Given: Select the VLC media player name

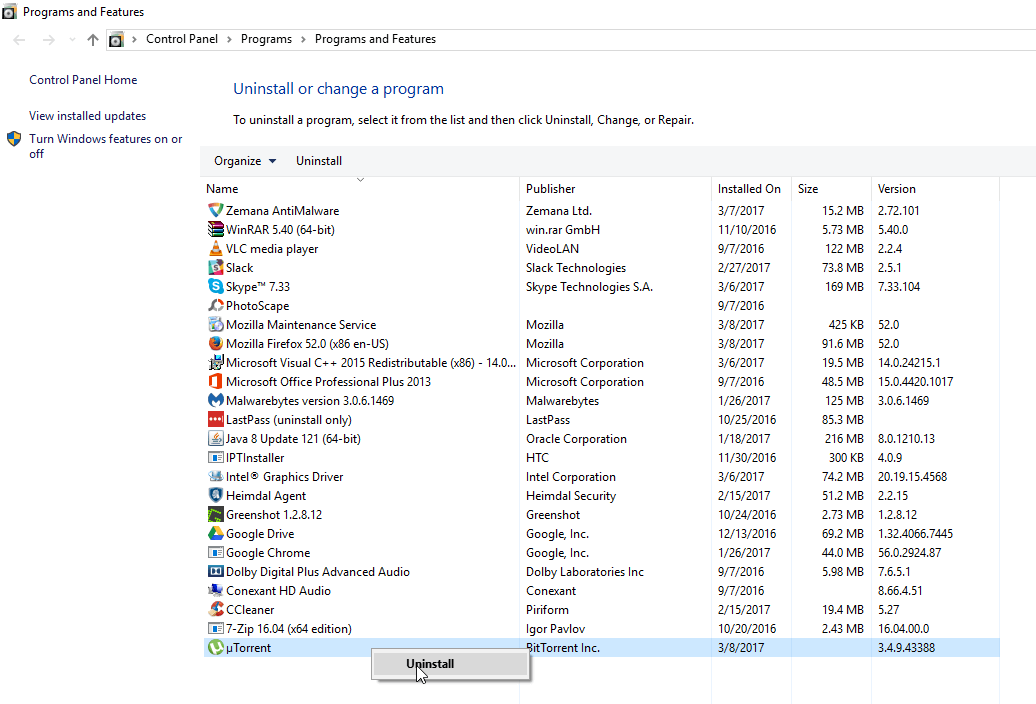Looking at the screenshot, I should tap(272, 249).
